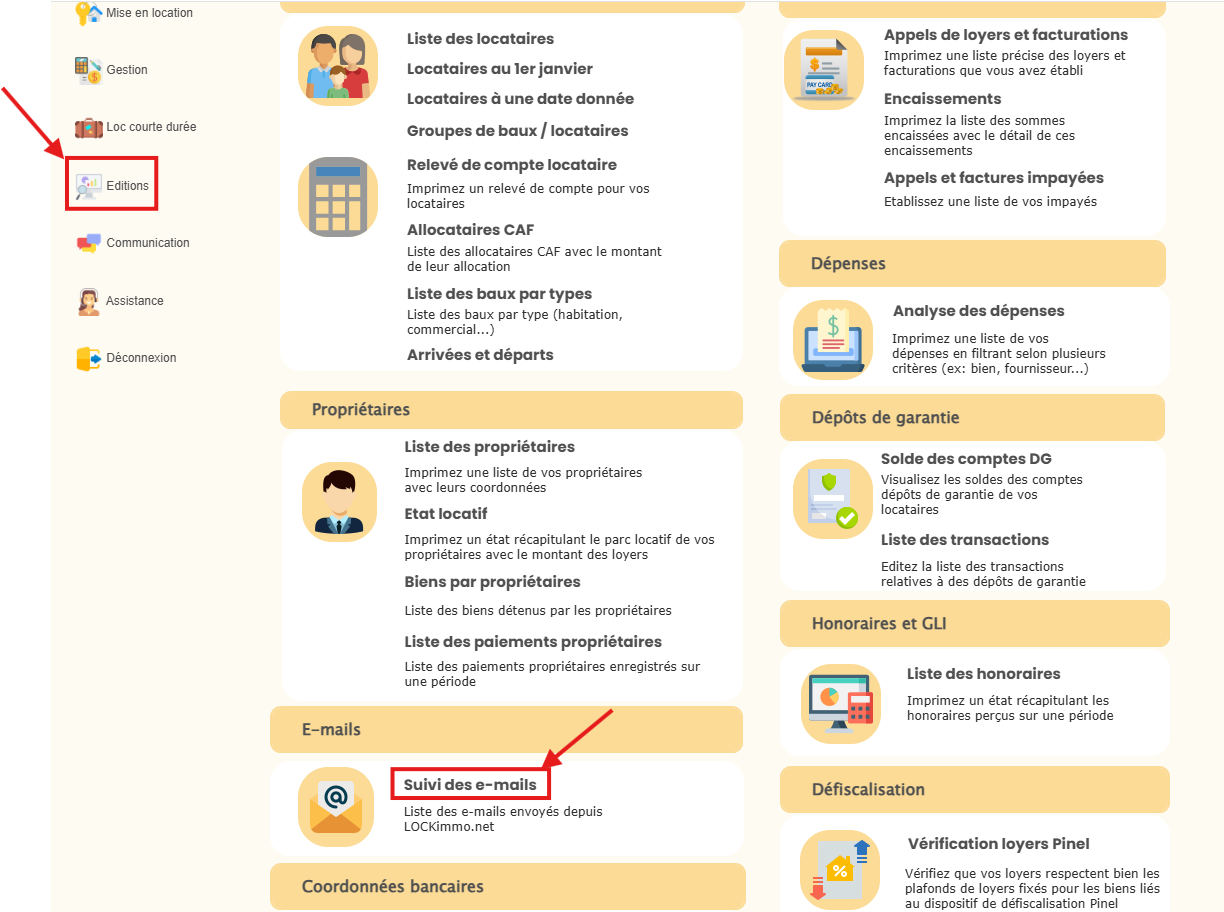The height and width of the screenshot is (912, 1224).
Task: Open Encaissements report
Action: click(x=943, y=99)
